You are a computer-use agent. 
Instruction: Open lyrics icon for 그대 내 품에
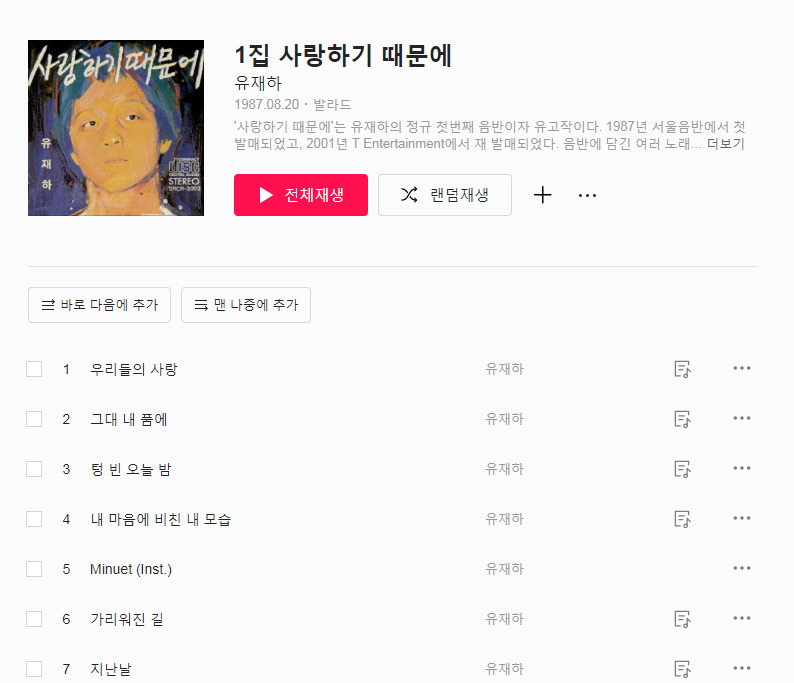[x=682, y=419]
